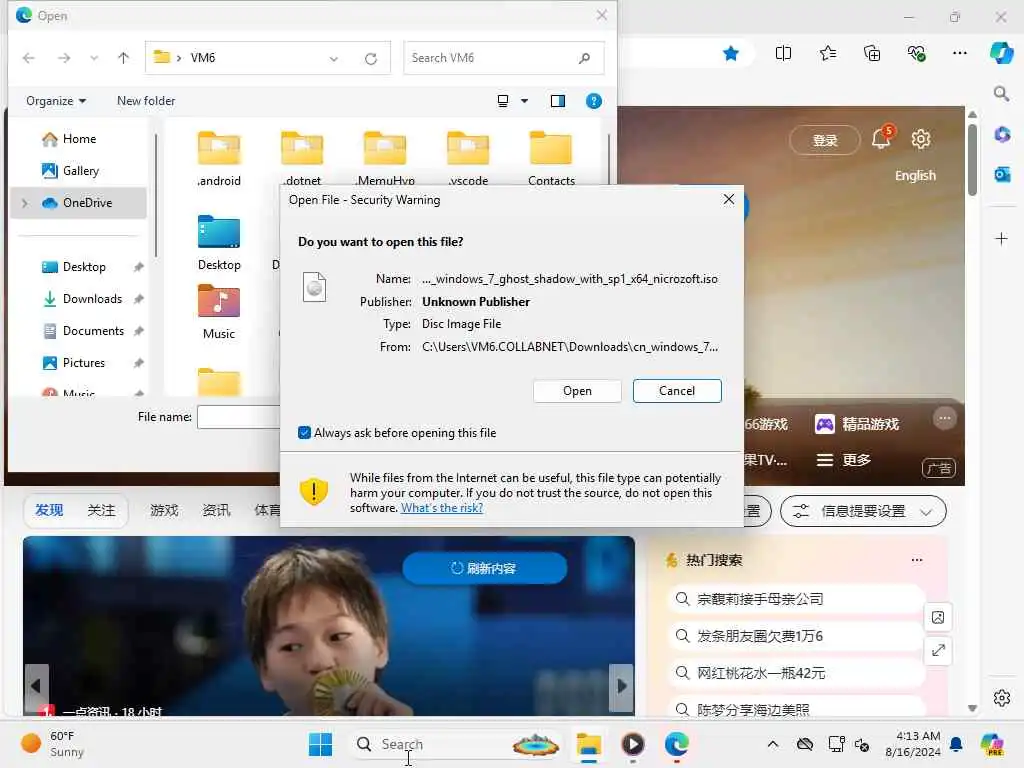The height and width of the screenshot is (768, 1024).
Task: Click the Edge favorites star icon
Action: (731, 54)
